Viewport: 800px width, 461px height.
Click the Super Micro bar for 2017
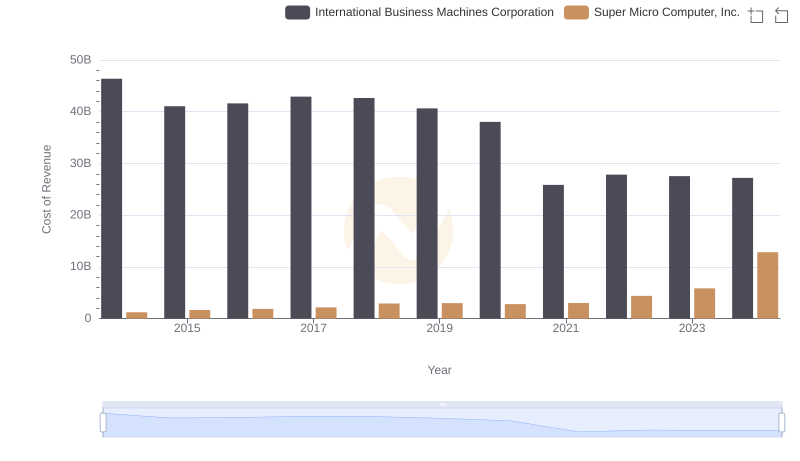(326, 313)
